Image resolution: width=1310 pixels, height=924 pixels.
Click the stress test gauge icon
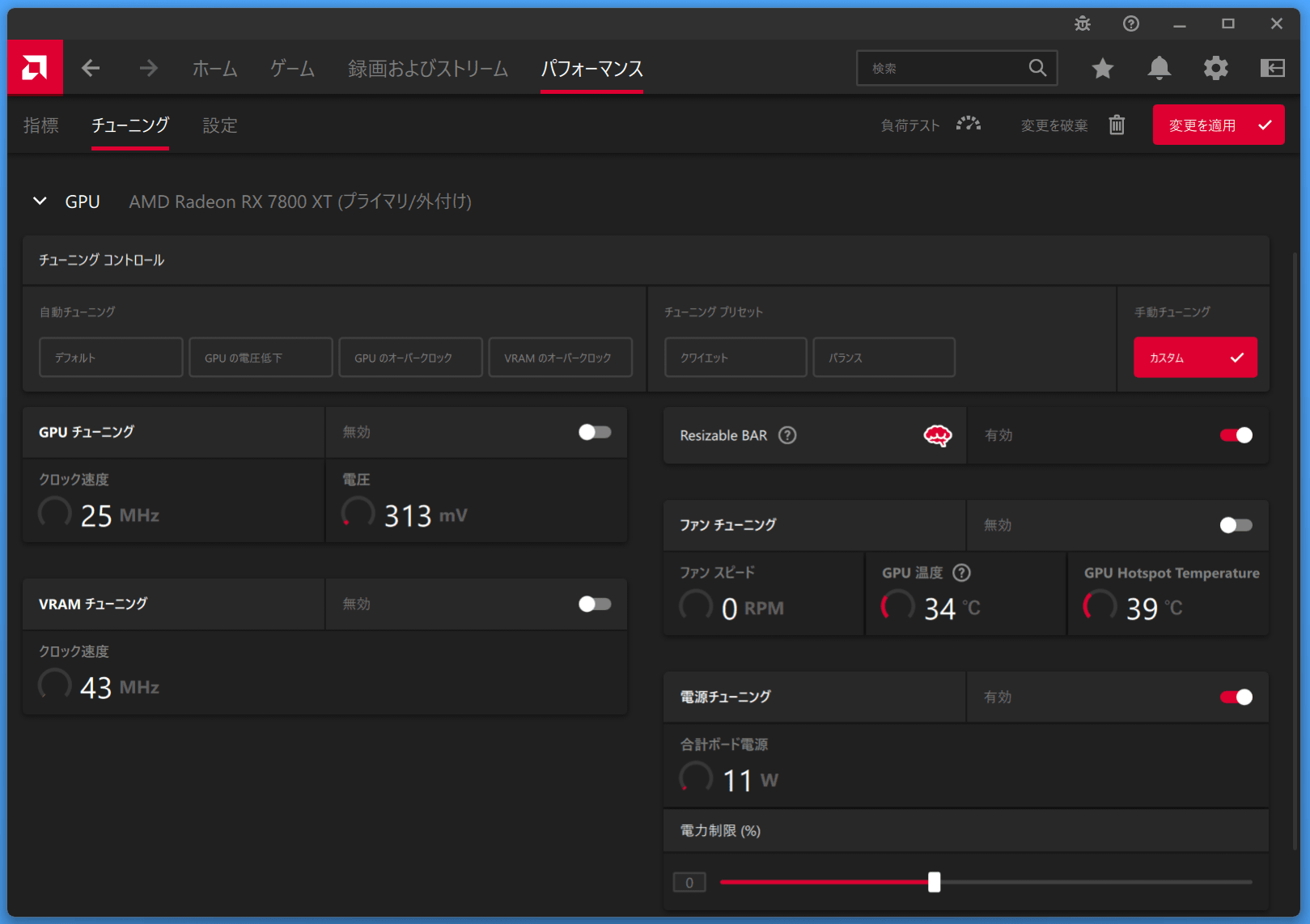969,125
